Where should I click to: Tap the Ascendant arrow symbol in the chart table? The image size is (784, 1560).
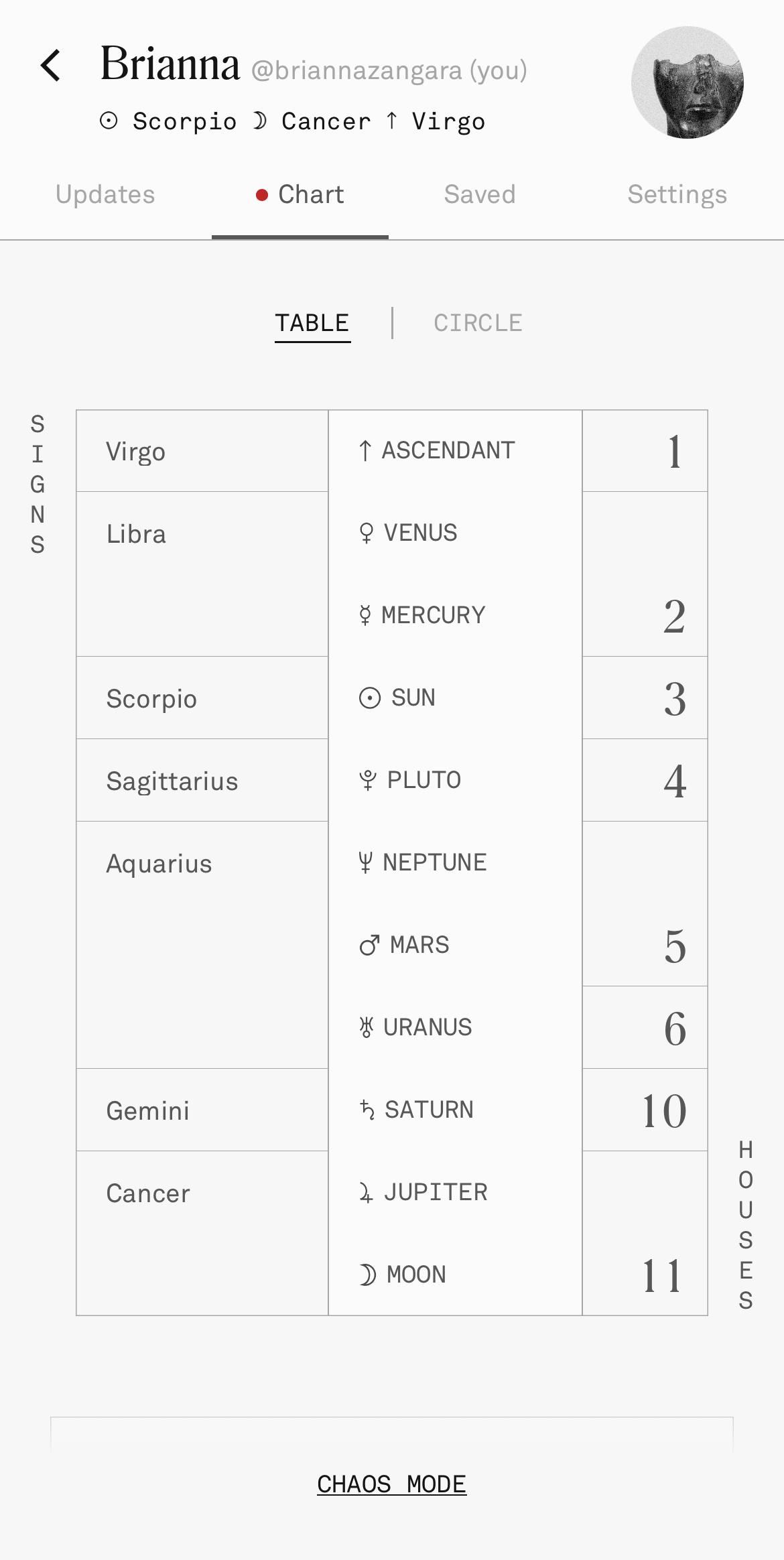pos(365,451)
